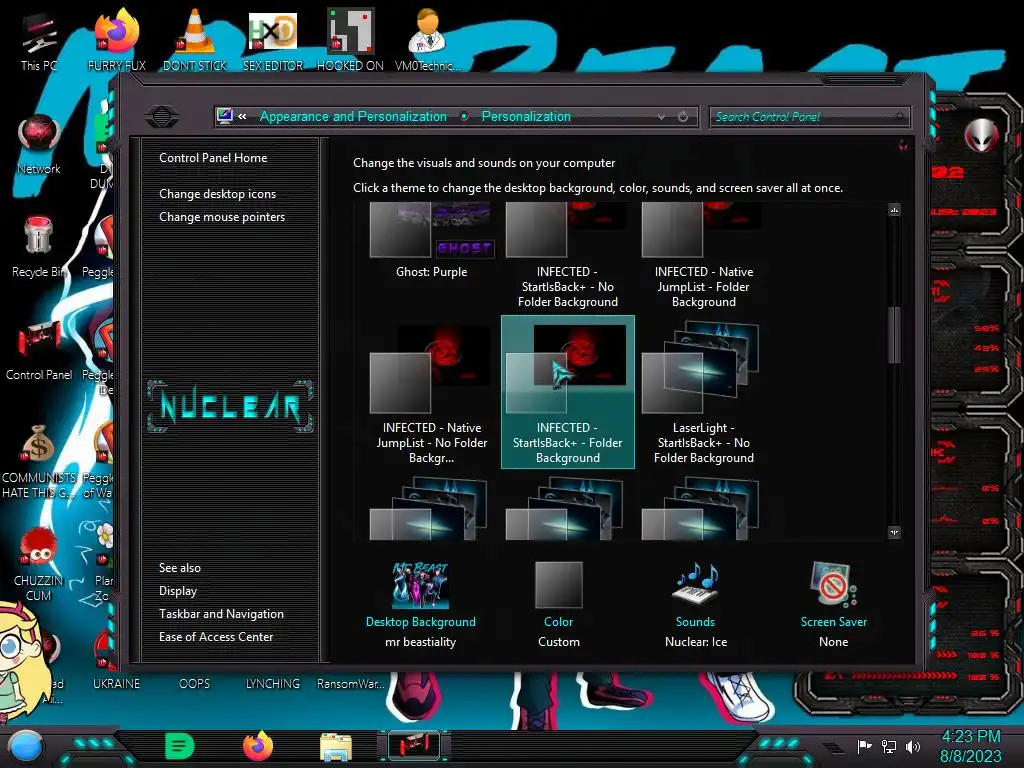The height and width of the screenshot is (768, 1024).
Task: Click the back navigation button in window
Action: coord(162,117)
